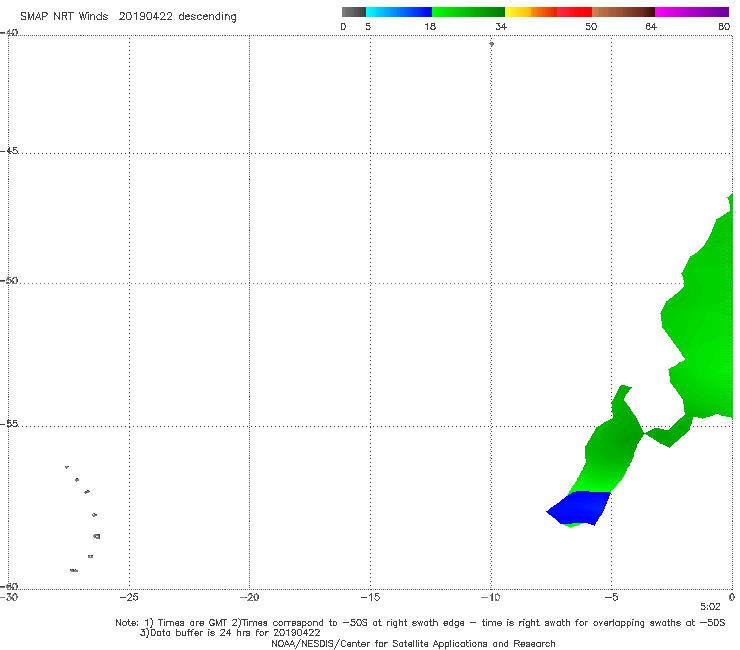The image size is (740, 650).
Task: Click the small island marker near -10, -40
Action: [491, 44]
